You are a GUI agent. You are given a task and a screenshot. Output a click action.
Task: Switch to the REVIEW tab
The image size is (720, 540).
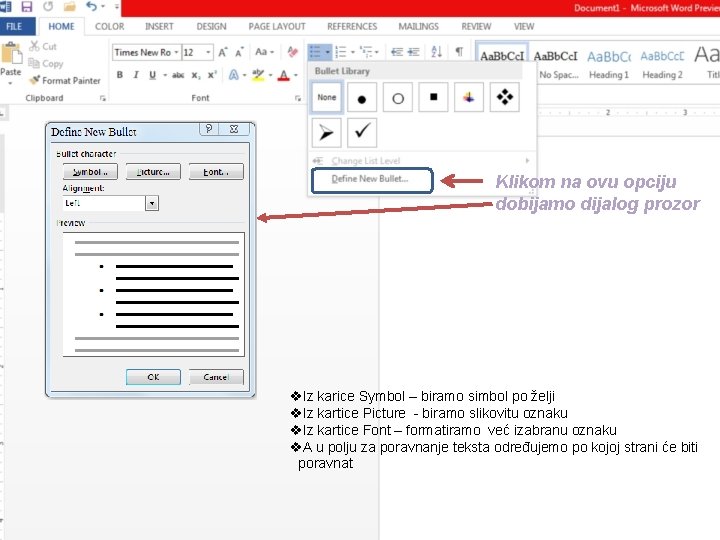coord(476,27)
